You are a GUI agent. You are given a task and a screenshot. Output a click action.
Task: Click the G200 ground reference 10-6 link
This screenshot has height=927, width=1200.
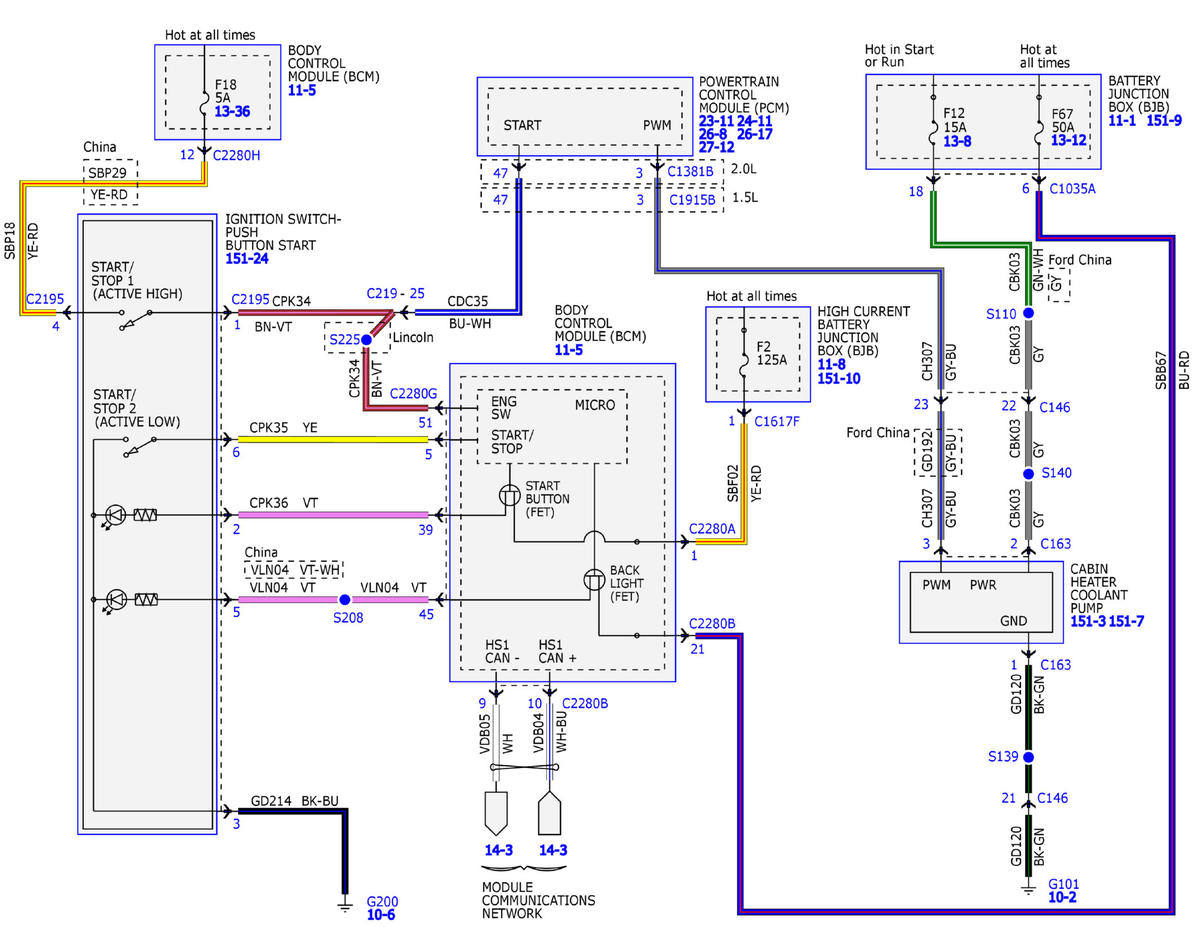[x=382, y=914]
